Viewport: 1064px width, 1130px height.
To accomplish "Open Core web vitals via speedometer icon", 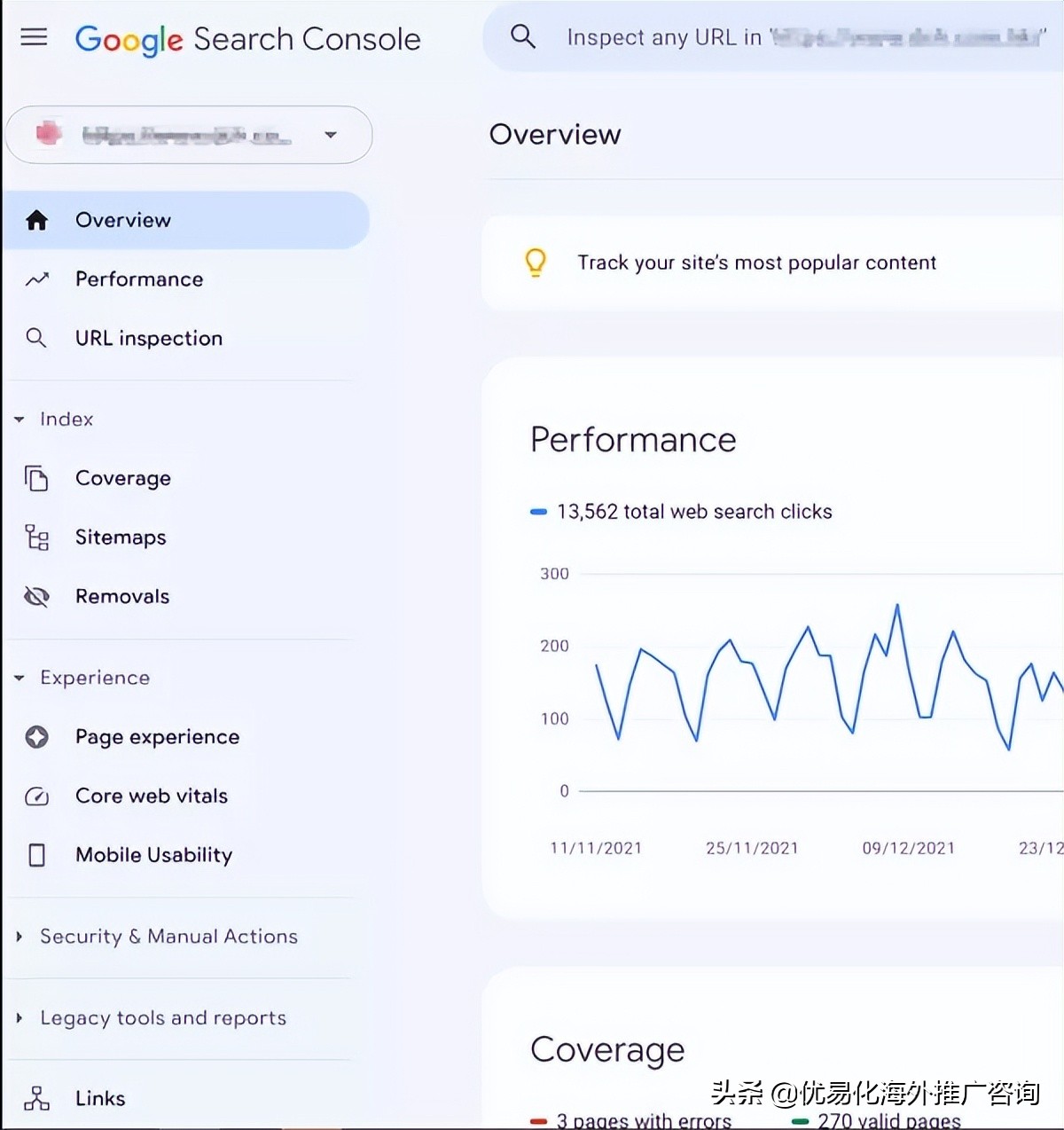I will click(x=36, y=796).
